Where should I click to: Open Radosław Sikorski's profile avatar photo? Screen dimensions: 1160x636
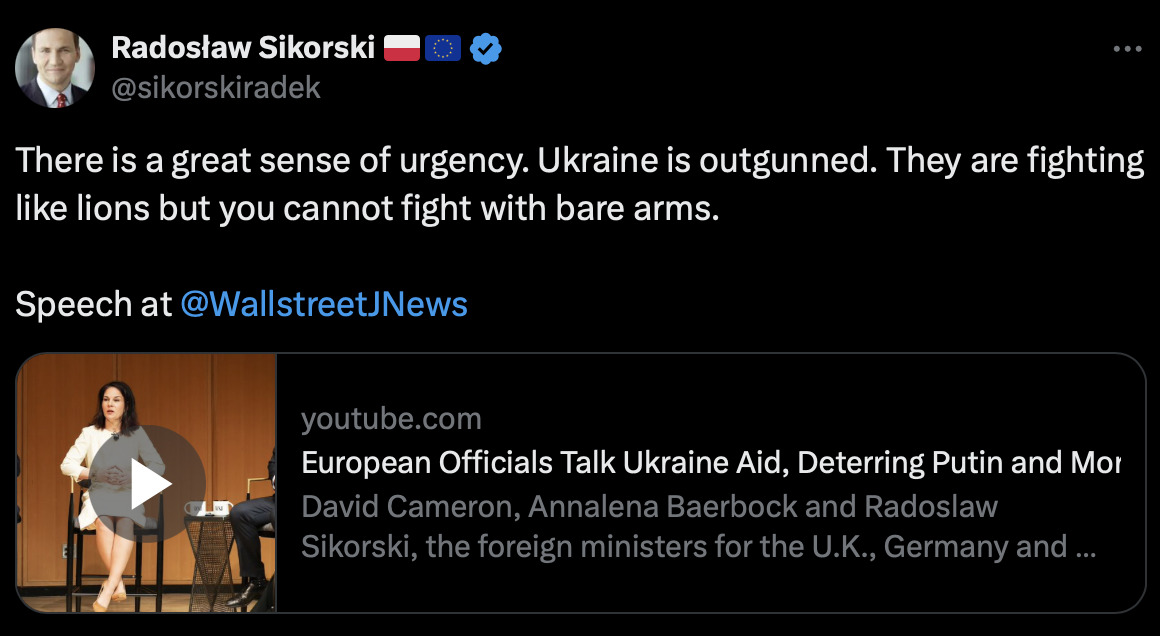(55, 68)
